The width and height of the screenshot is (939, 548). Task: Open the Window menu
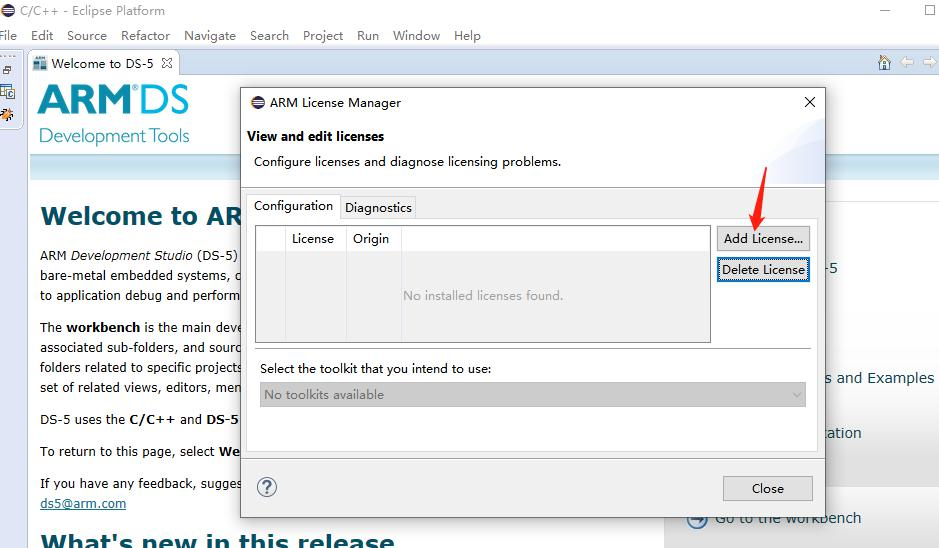coord(416,35)
